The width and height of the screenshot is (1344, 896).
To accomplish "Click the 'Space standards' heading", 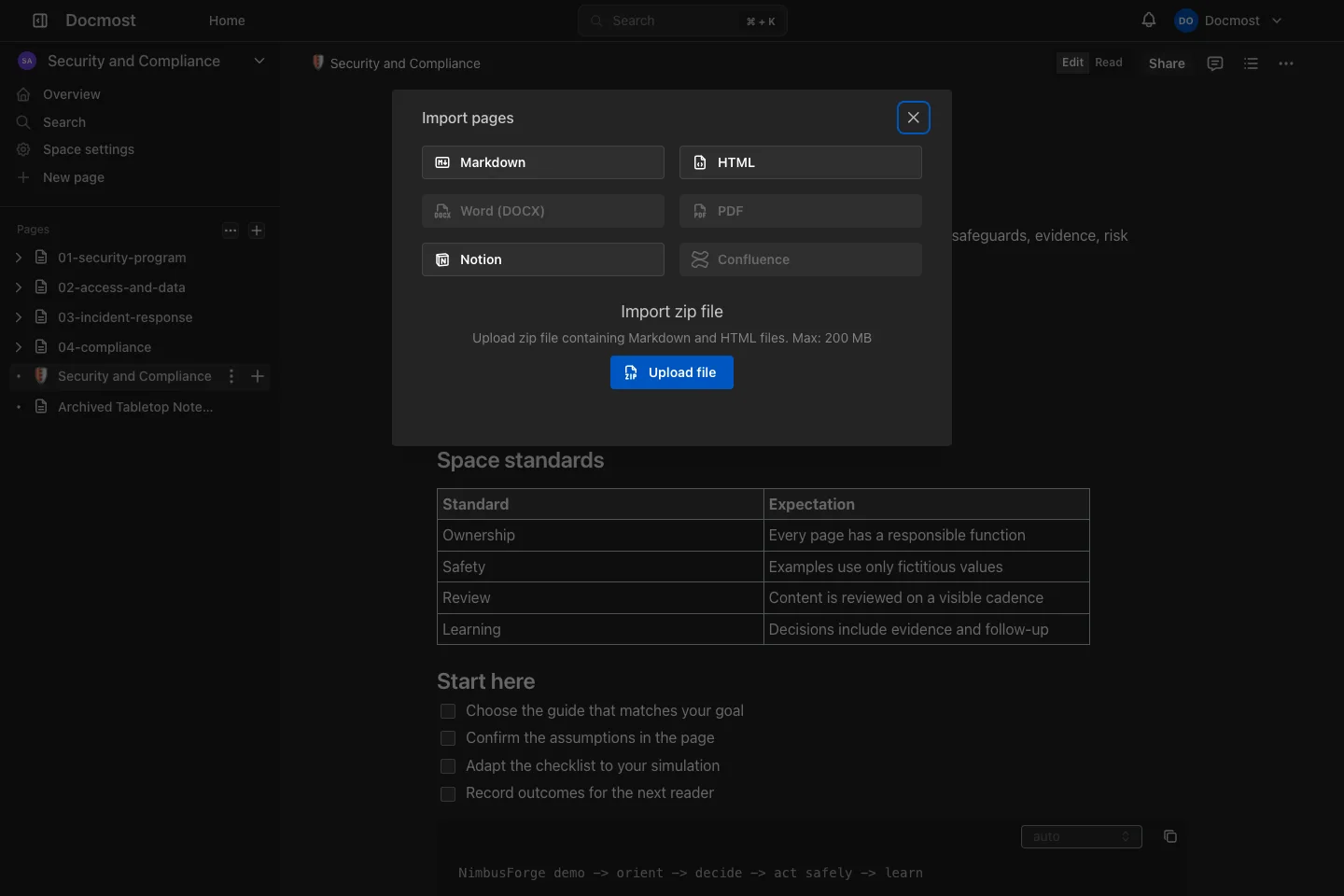I will [520, 460].
